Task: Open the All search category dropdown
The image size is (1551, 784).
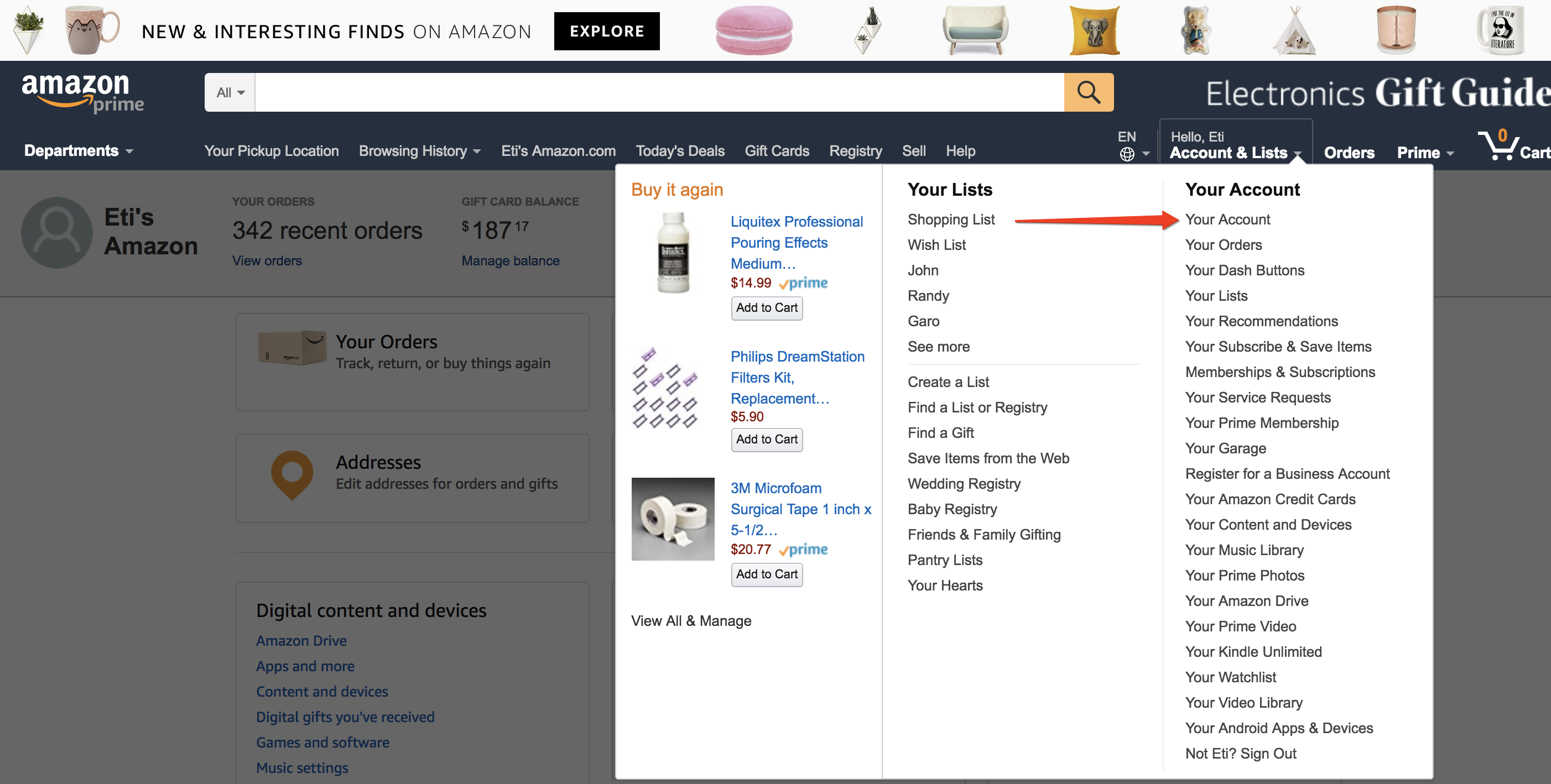Action: 230,92
